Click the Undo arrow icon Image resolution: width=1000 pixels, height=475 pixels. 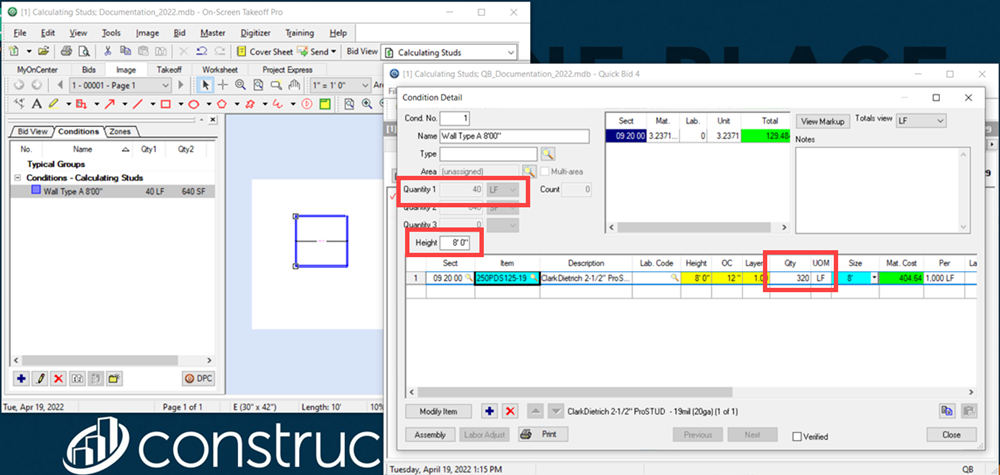pyautogui.click(x=202, y=52)
